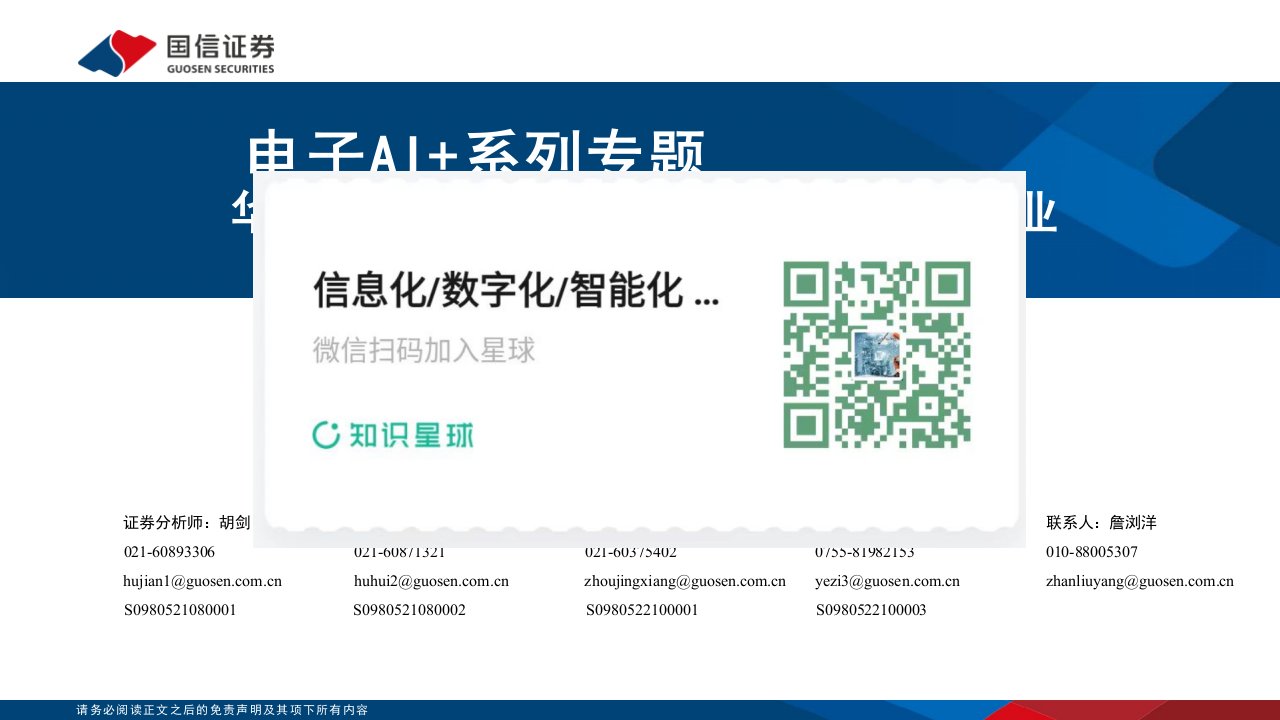Click the 联系人:詹浏洋 contact label
Viewport: 1280px width, 720px height.
pos(1101,523)
